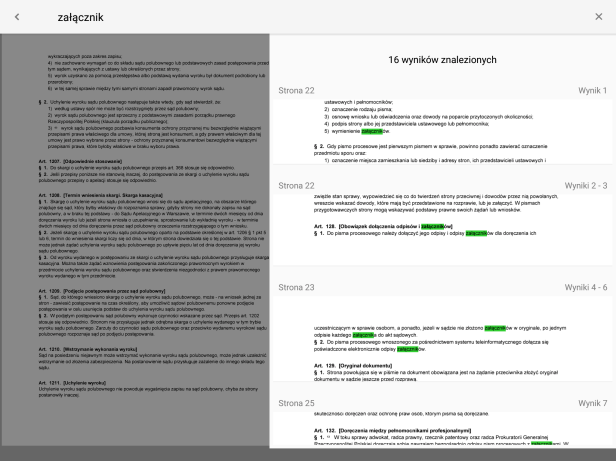Clear the search with the X icon
Screen dimensions: 616x461
tap(598, 16)
